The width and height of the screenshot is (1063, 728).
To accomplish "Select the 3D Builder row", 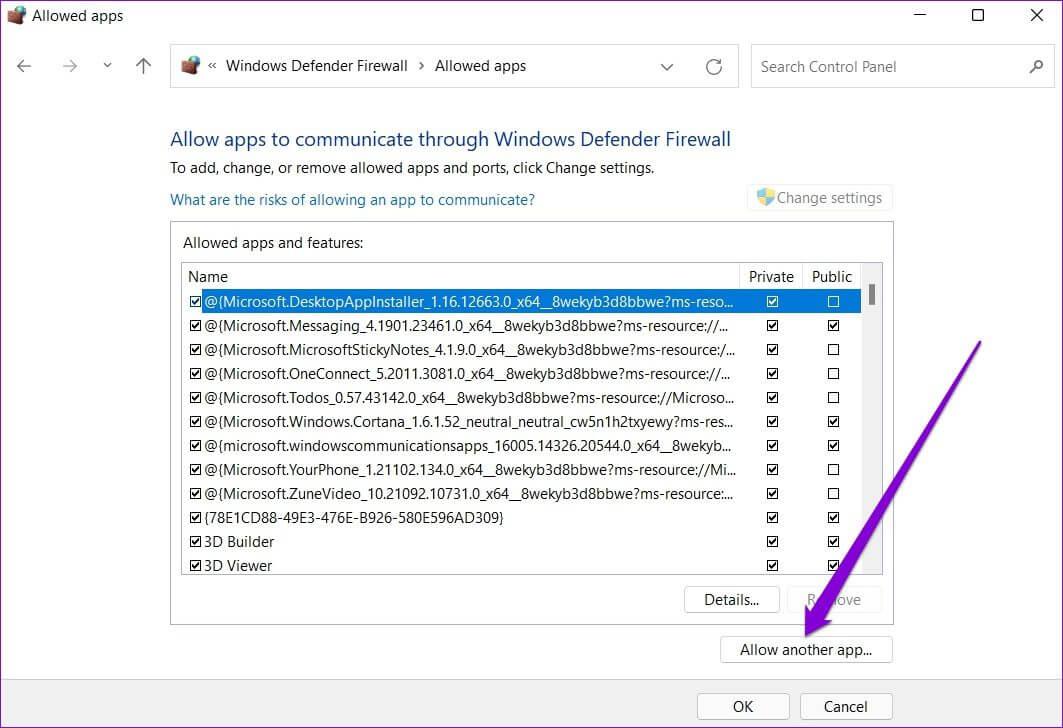I will click(522, 542).
